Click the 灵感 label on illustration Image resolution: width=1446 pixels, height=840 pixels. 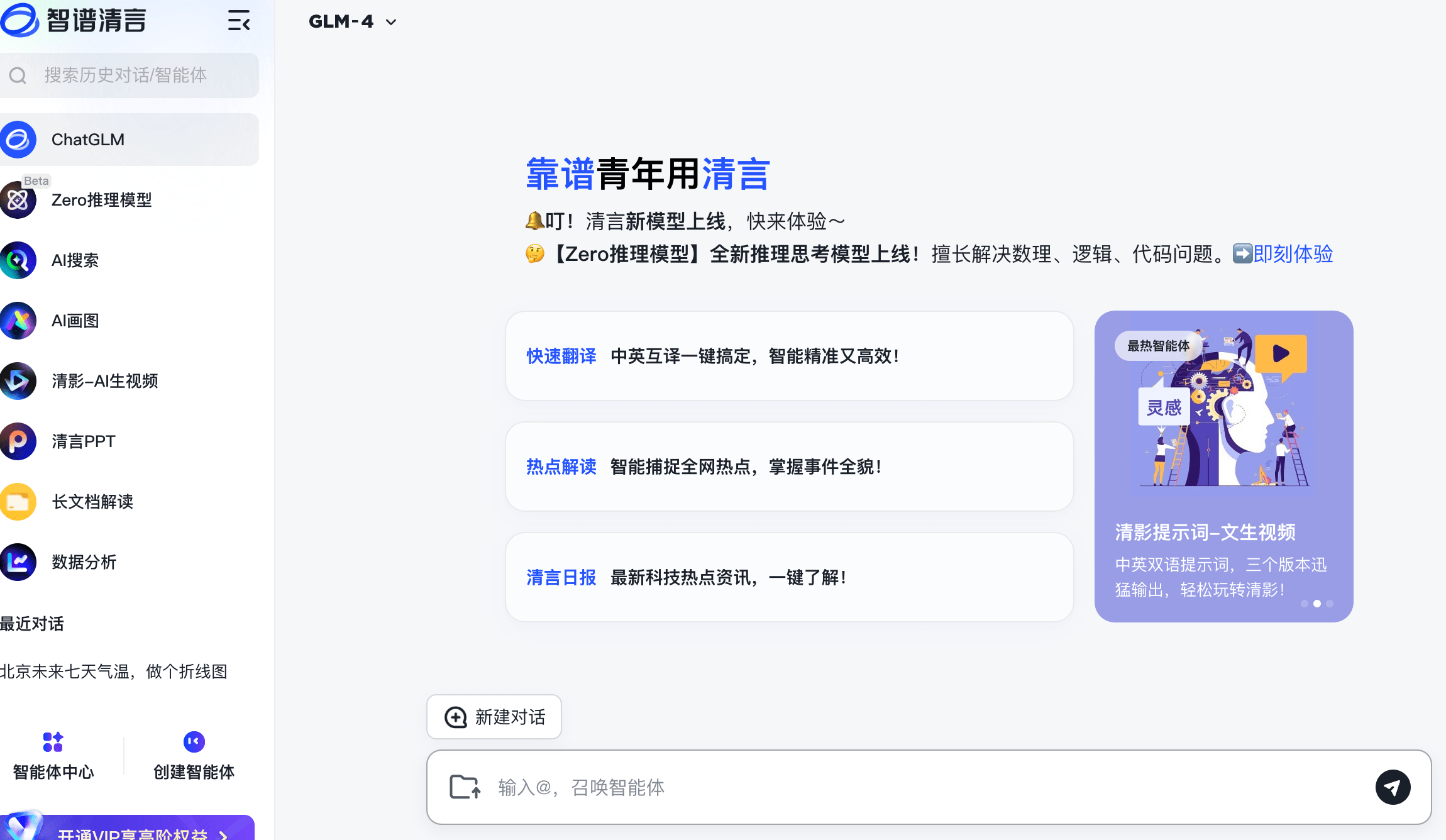(1164, 407)
